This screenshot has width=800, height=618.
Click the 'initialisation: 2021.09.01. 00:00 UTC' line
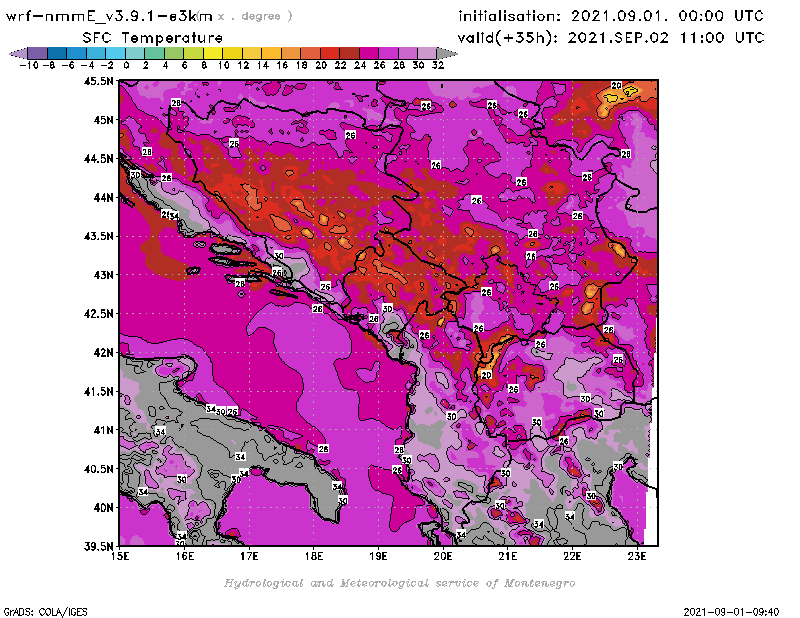click(x=611, y=16)
